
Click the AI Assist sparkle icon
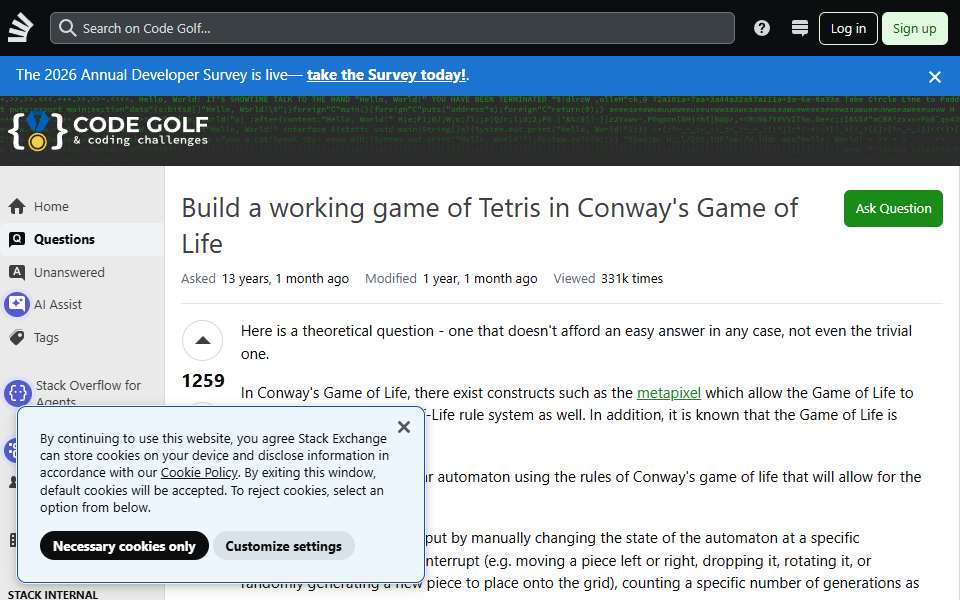click(17, 304)
